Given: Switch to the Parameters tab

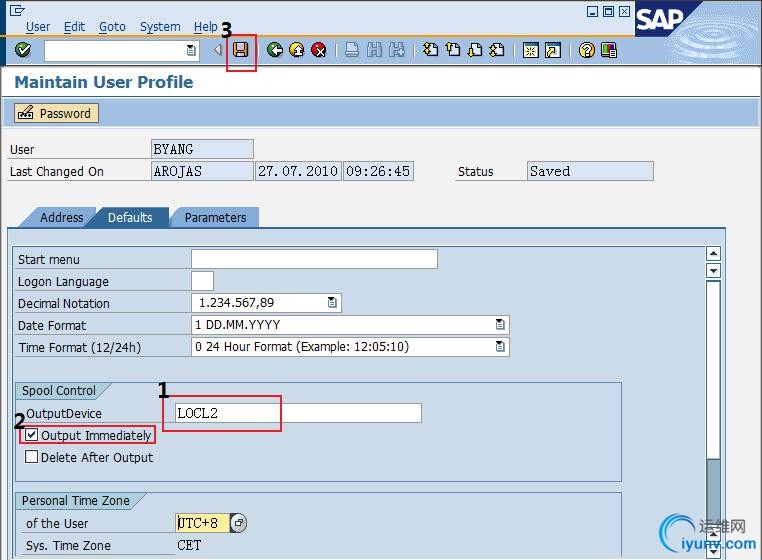Looking at the screenshot, I should click(x=215, y=217).
